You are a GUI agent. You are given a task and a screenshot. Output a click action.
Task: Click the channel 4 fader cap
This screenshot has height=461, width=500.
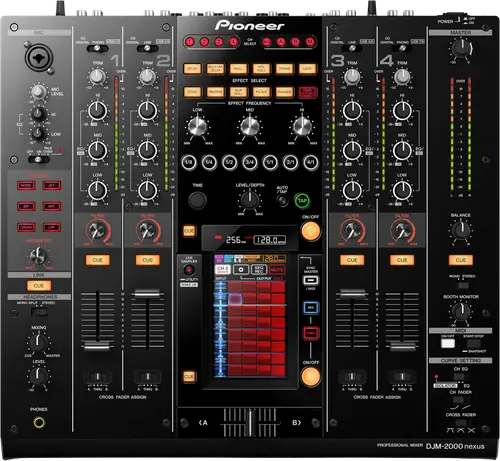(402, 347)
